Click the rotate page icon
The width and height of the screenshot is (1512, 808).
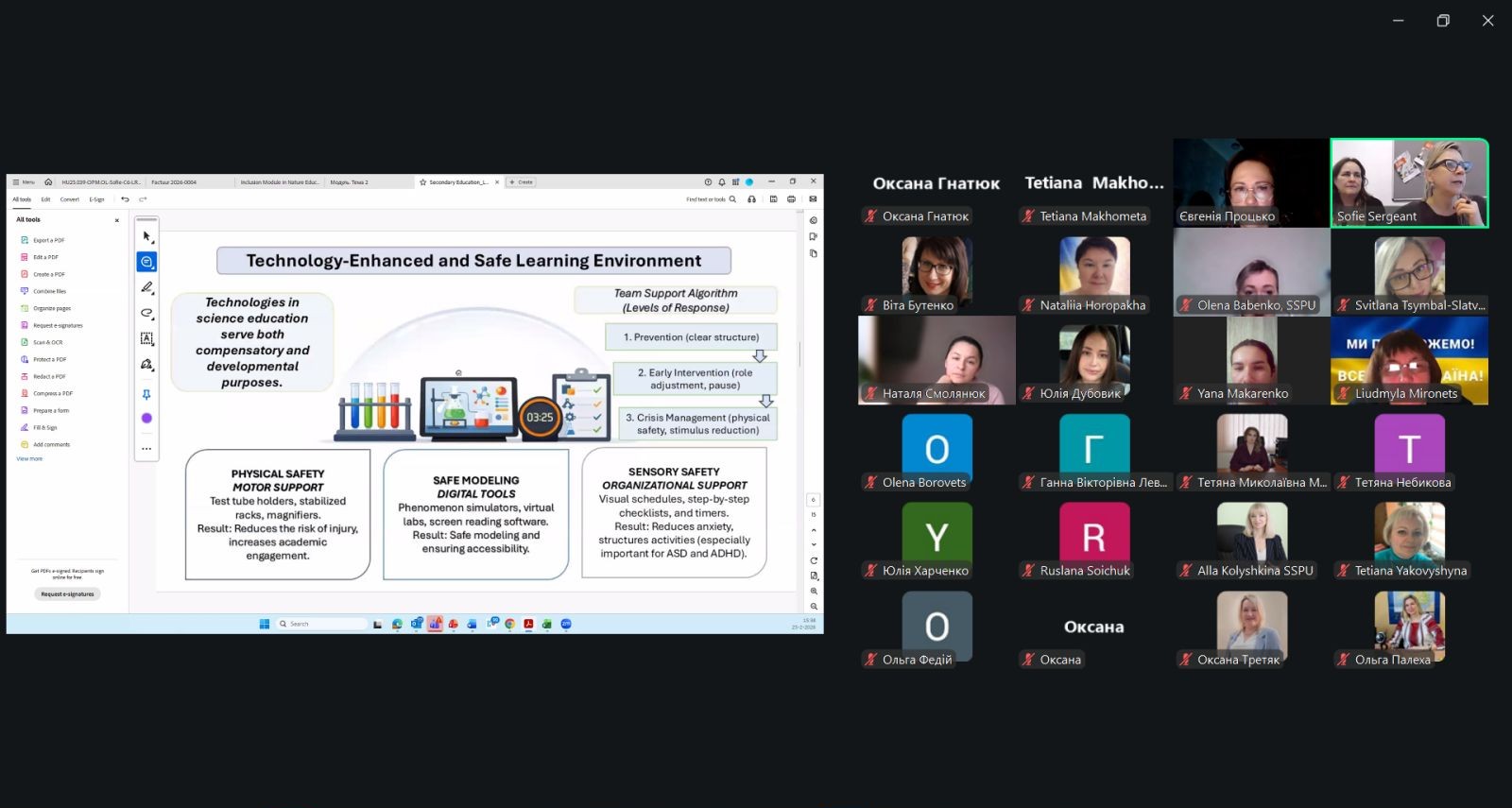point(814,560)
